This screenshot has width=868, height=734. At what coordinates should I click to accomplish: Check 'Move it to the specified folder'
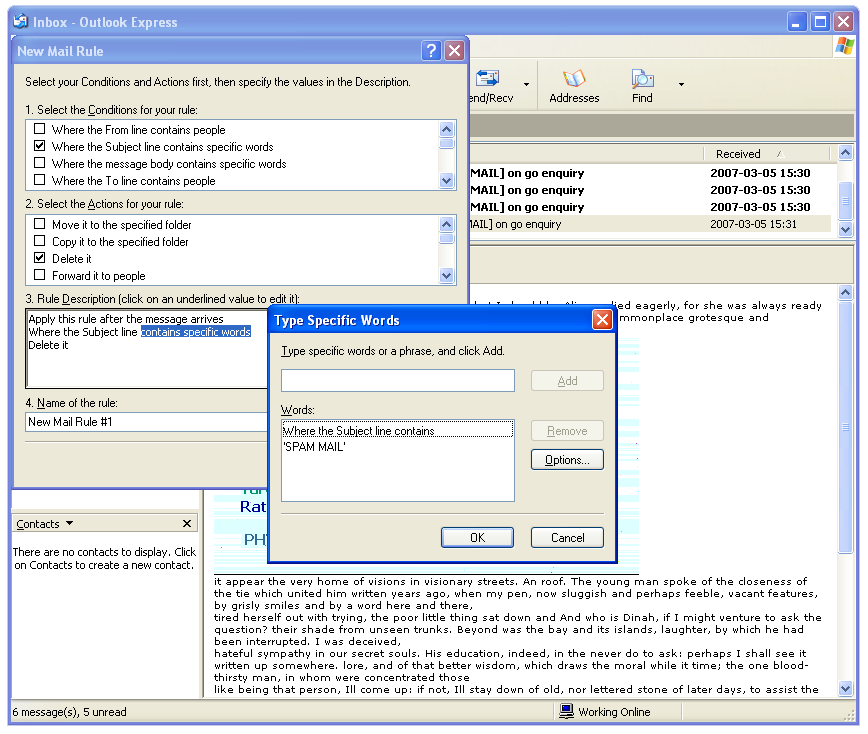point(39,224)
